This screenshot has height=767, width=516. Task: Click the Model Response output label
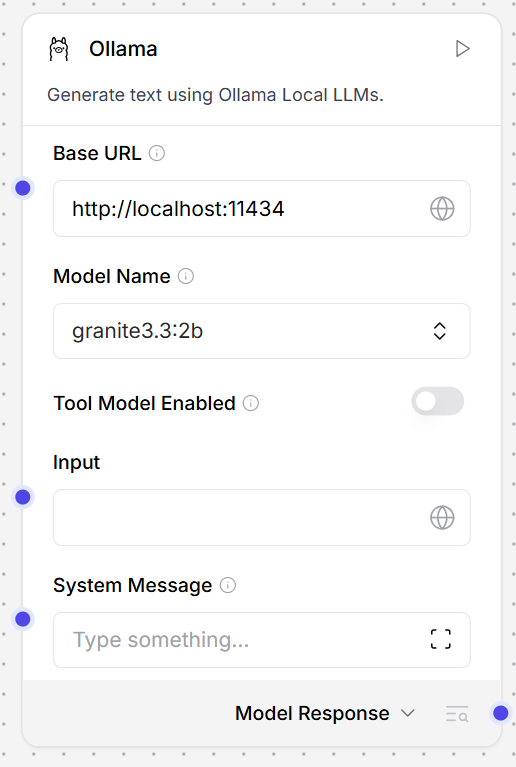pyautogui.click(x=312, y=714)
